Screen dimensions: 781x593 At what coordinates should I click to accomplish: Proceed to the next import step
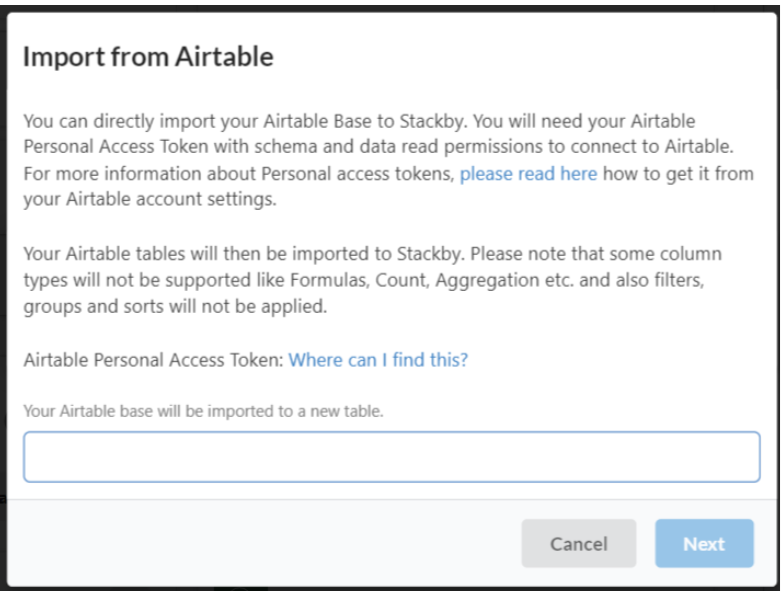pyautogui.click(x=703, y=544)
